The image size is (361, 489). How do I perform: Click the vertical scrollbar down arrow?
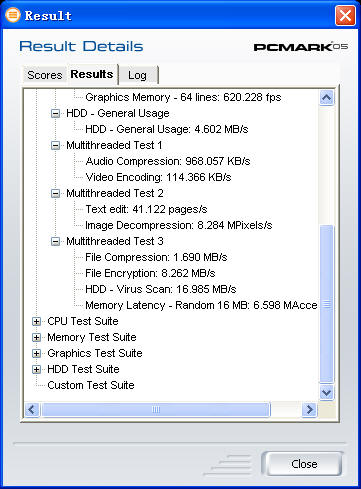coord(326,392)
